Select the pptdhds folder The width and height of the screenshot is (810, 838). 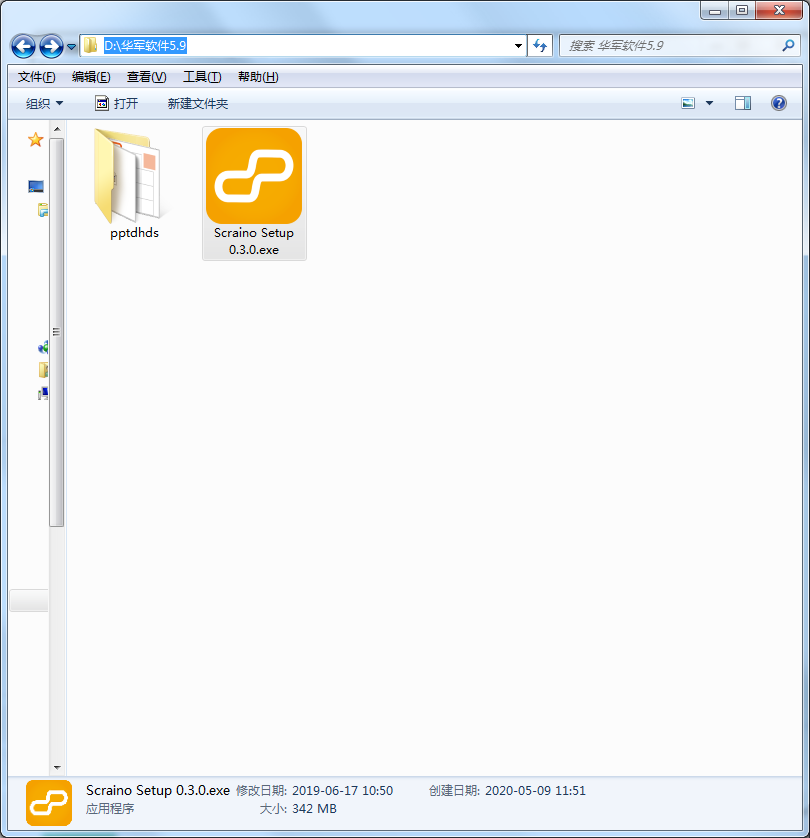click(x=134, y=184)
